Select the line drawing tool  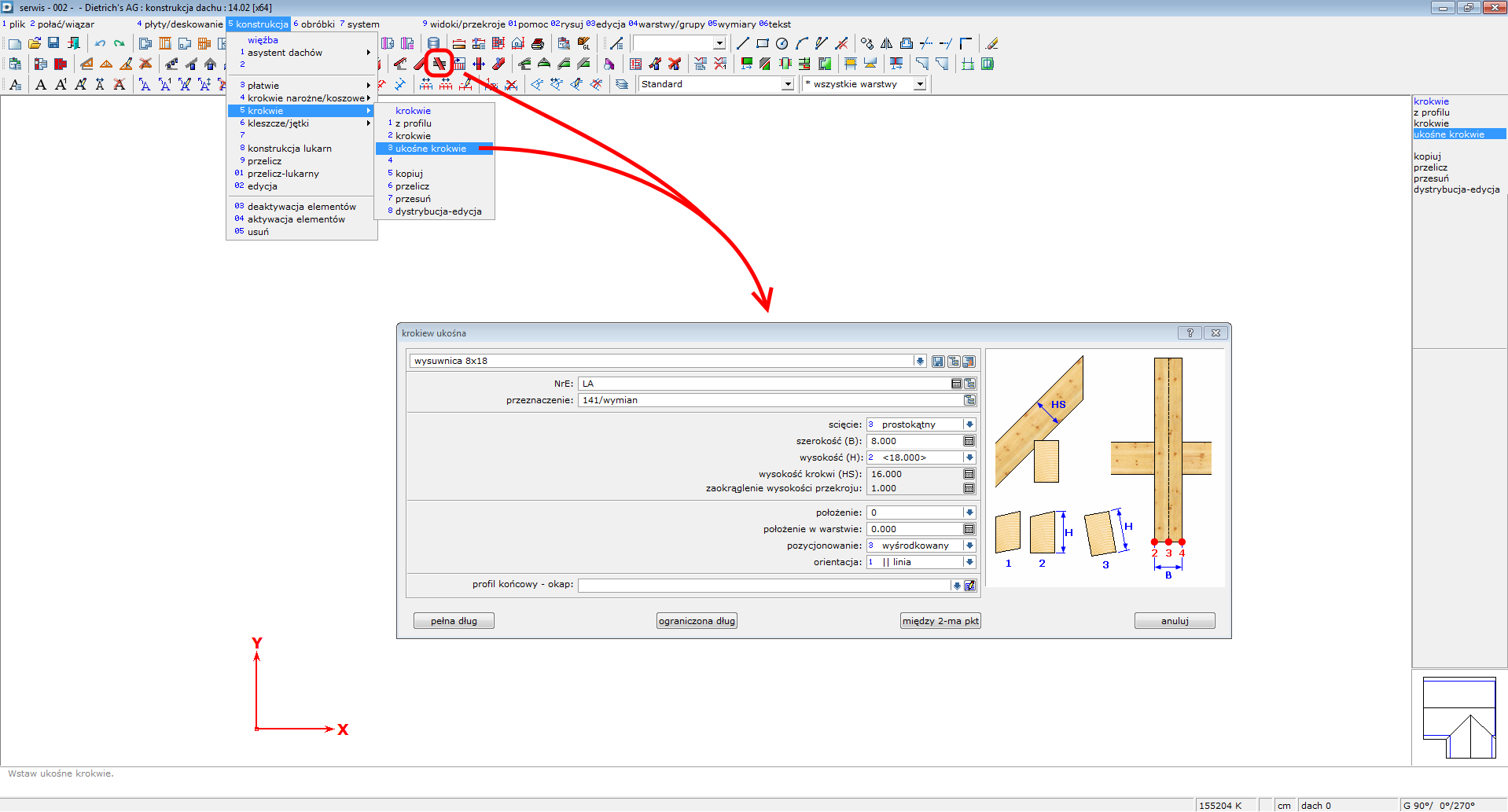[x=742, y=43]
